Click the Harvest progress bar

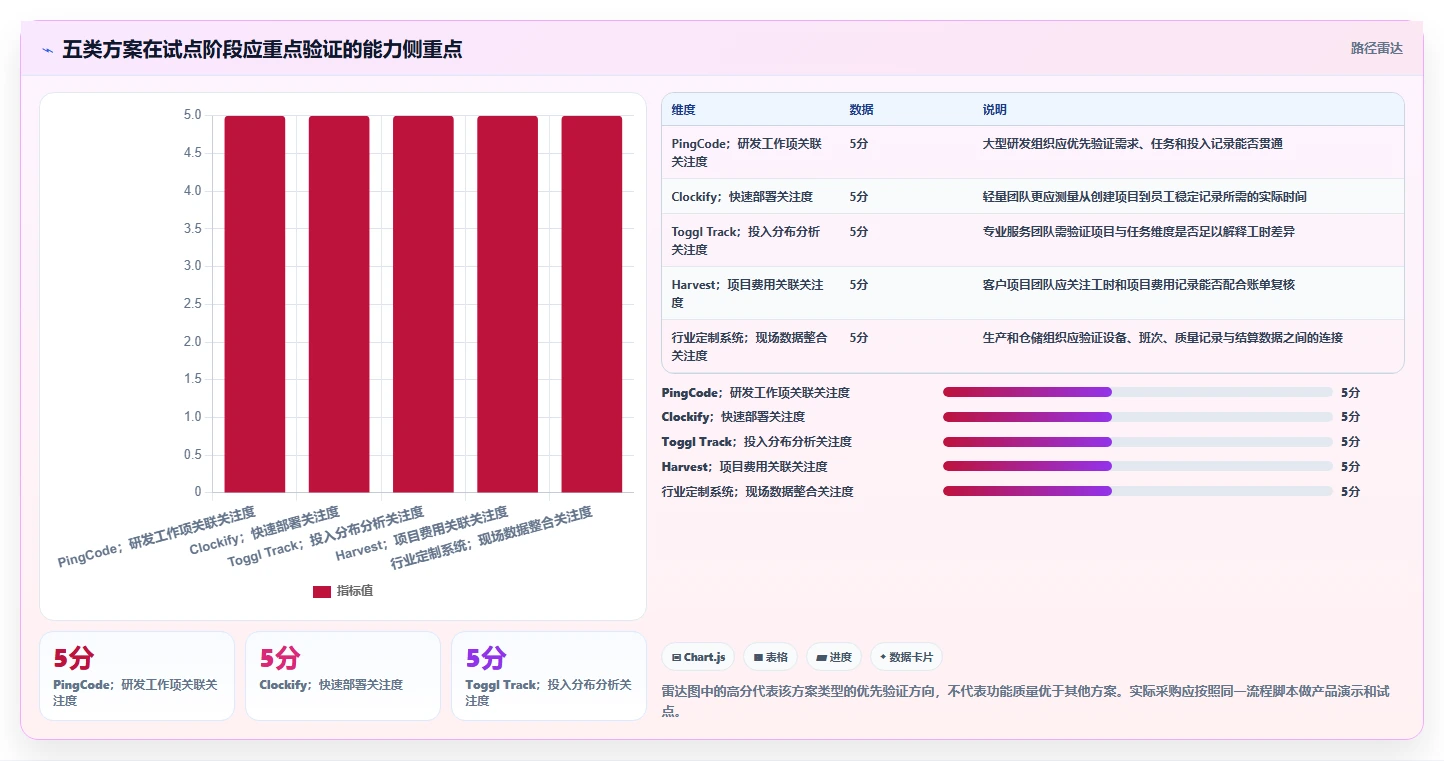pos(1138,467)
